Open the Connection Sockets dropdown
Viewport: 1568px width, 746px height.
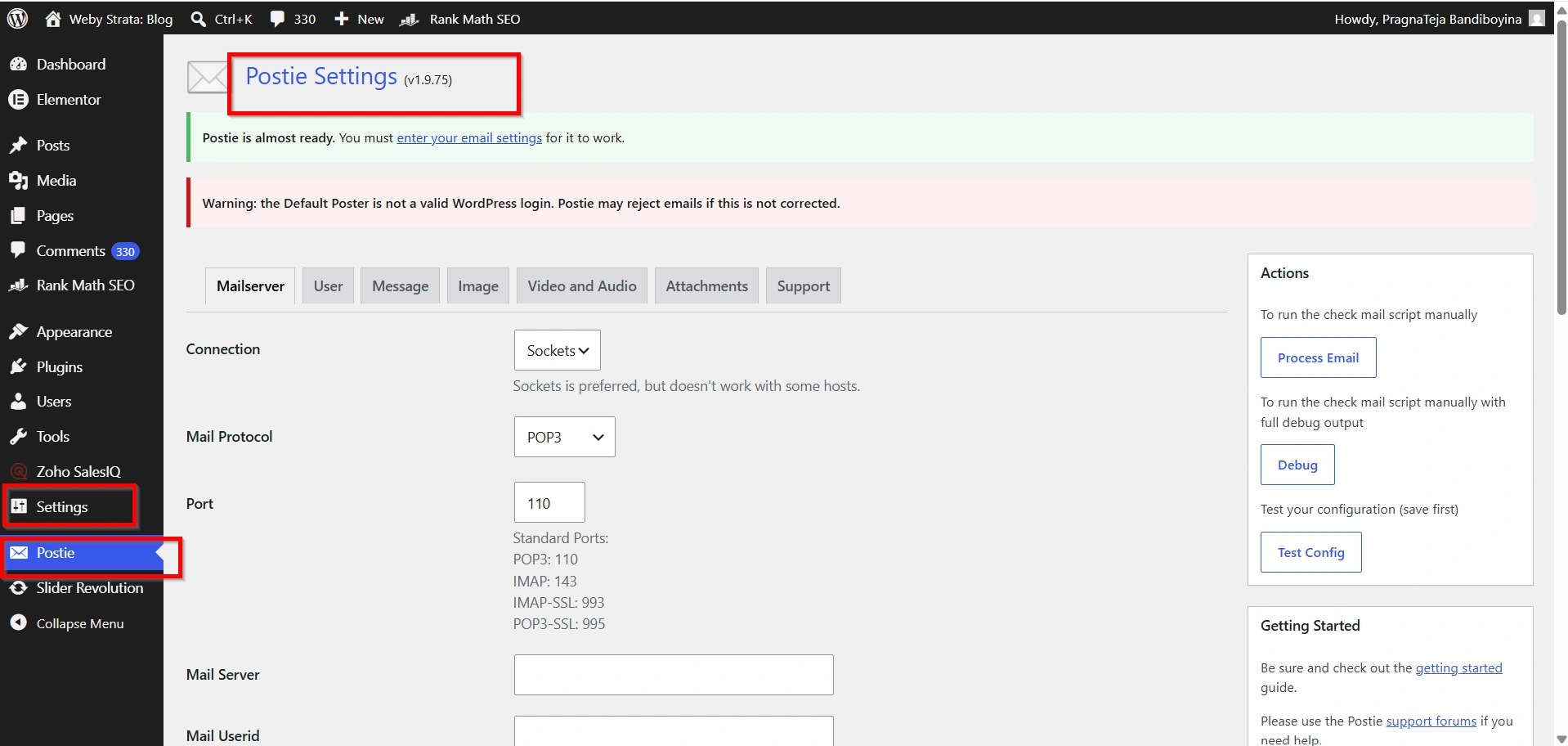pos(558,350)
